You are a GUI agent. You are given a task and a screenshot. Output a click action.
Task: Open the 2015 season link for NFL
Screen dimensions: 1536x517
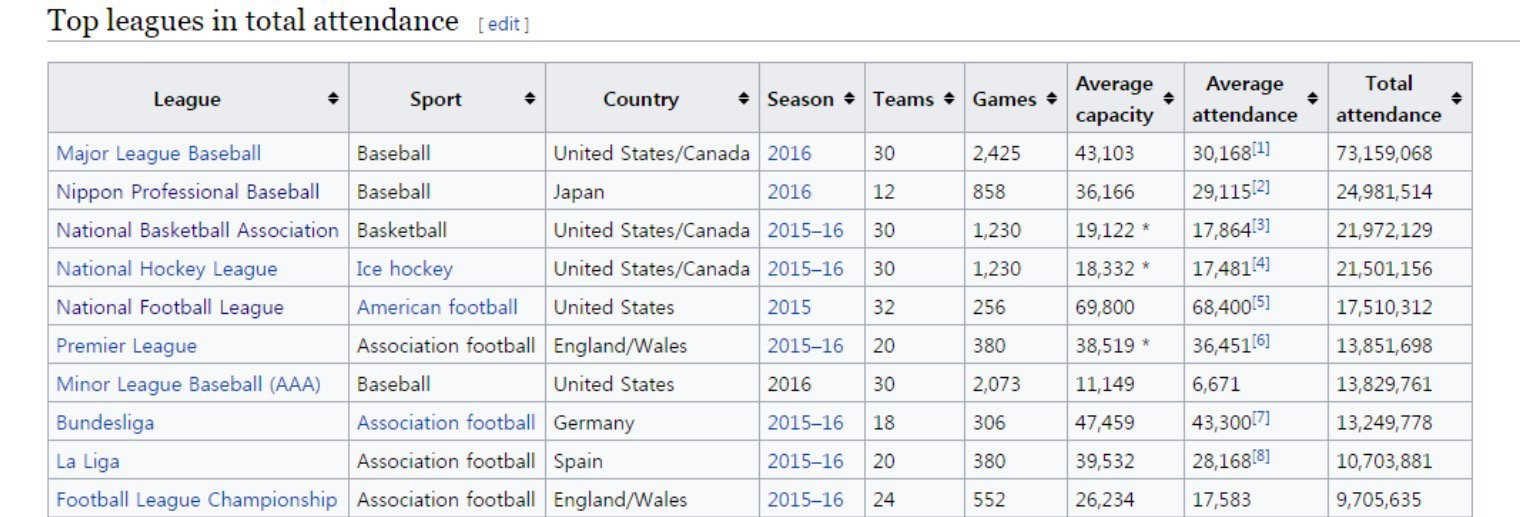coord(789,307)
